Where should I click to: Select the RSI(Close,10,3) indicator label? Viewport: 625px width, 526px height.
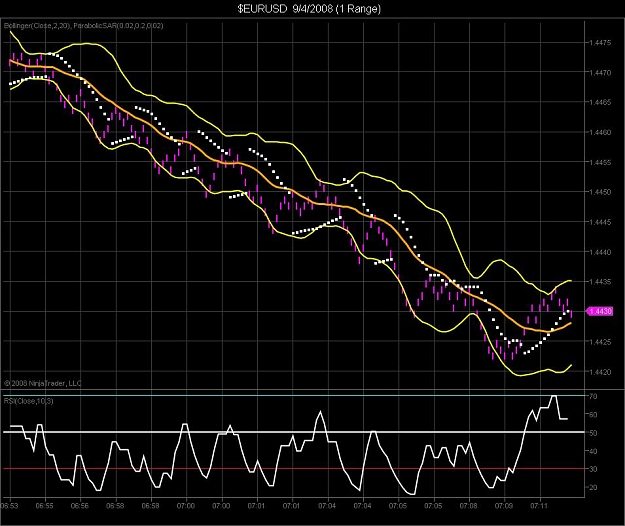(x=28, y=401)
